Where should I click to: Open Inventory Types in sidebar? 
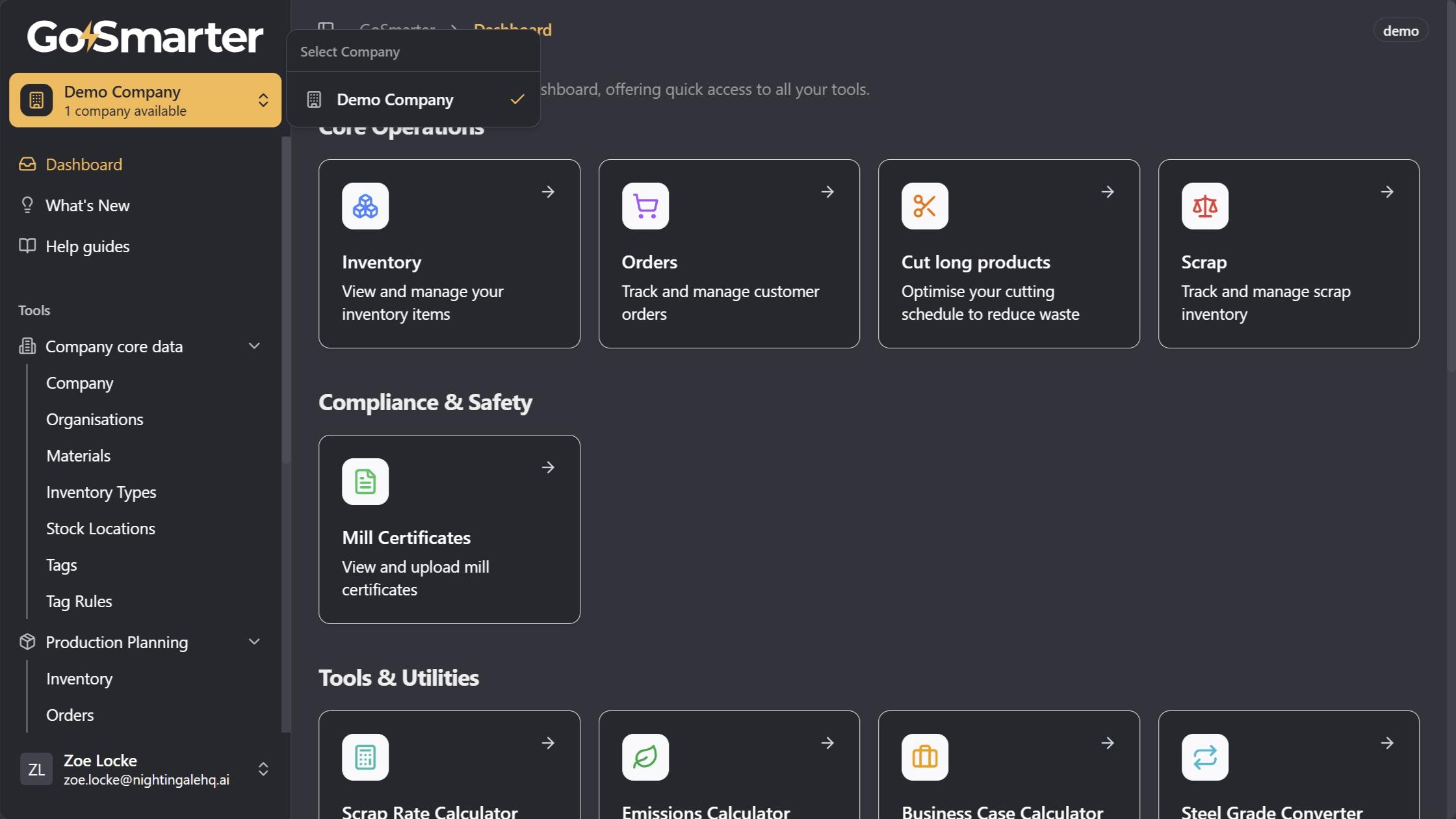tap(101, 492)
